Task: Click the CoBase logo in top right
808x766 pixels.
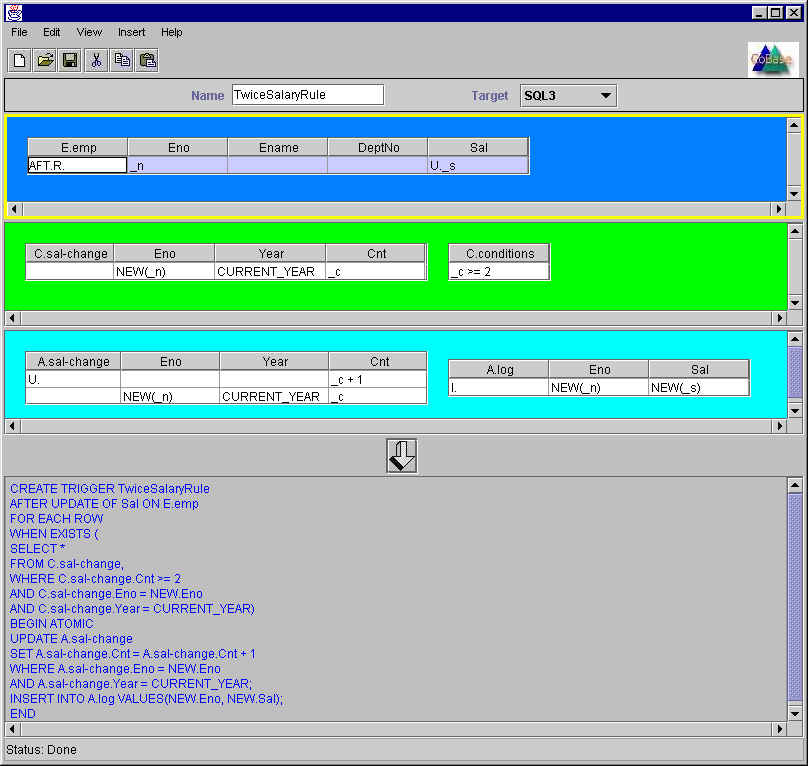Action: click(x=773, y=60)
